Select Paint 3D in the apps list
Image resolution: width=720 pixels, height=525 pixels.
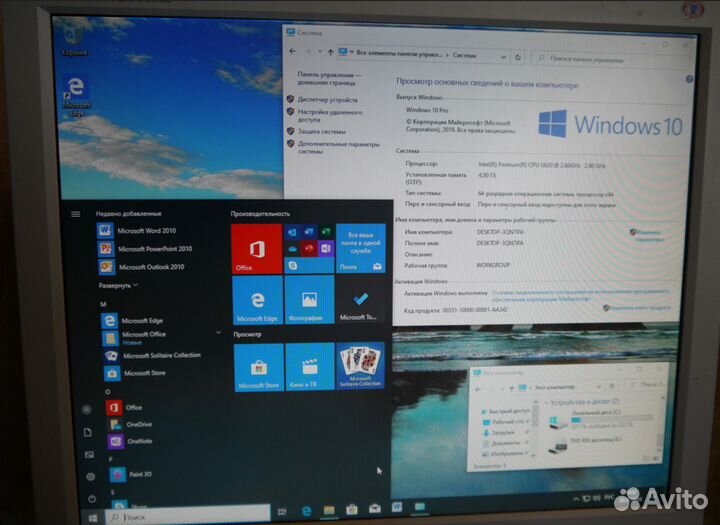(x=138, y=475)
